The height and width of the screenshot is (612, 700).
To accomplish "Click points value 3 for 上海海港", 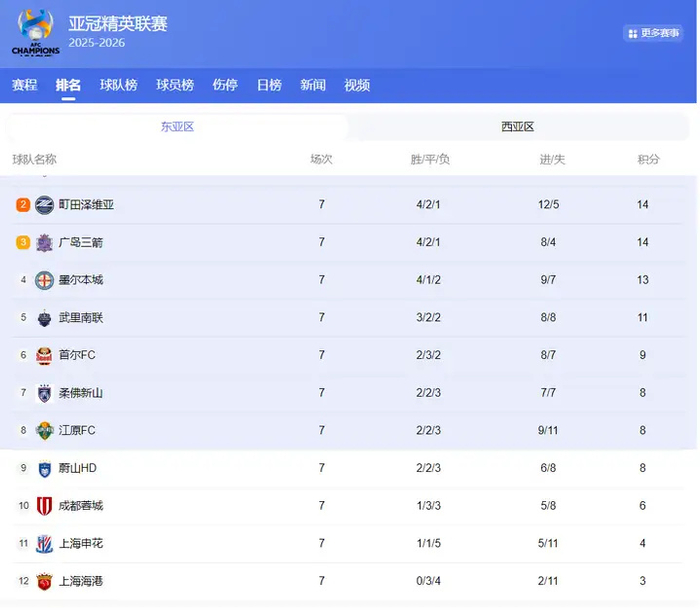I will 642,581.
